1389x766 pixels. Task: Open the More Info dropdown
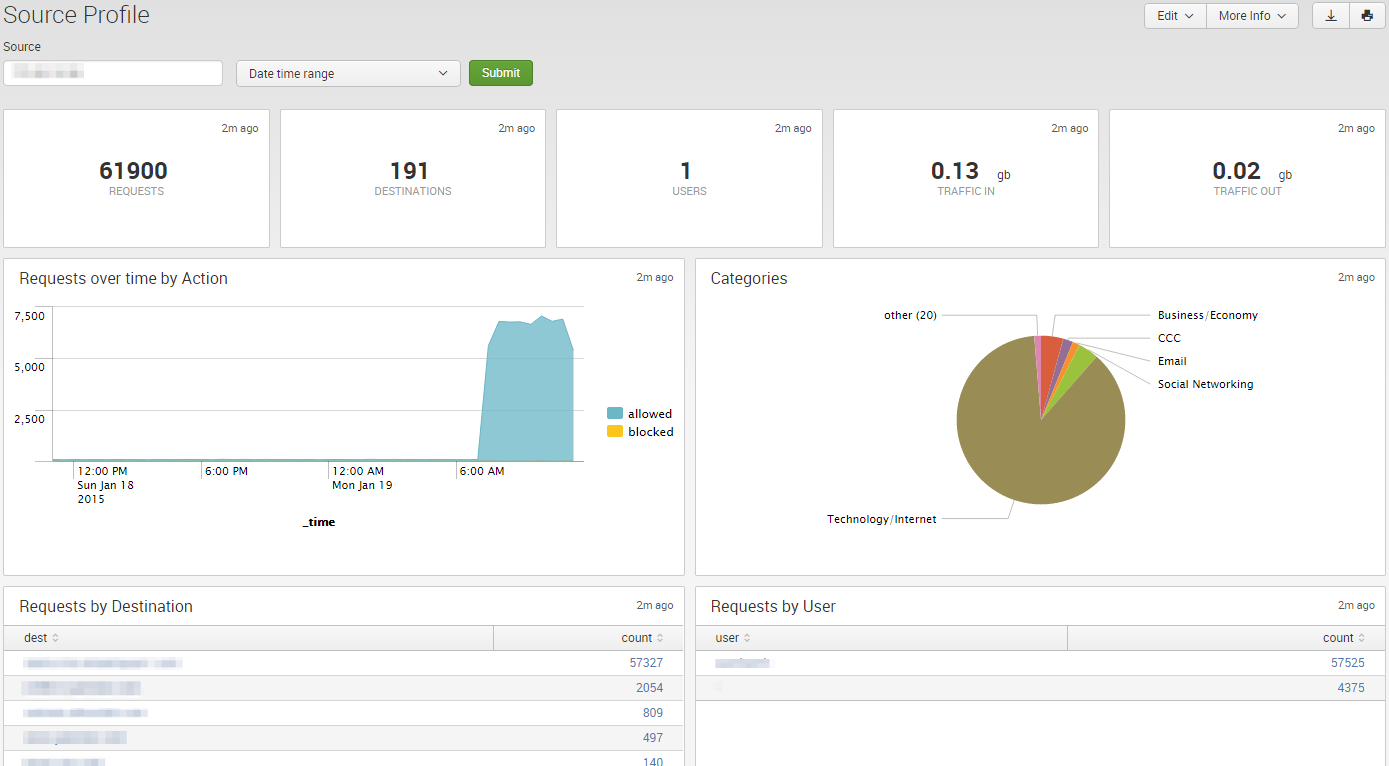point(1252,16)
